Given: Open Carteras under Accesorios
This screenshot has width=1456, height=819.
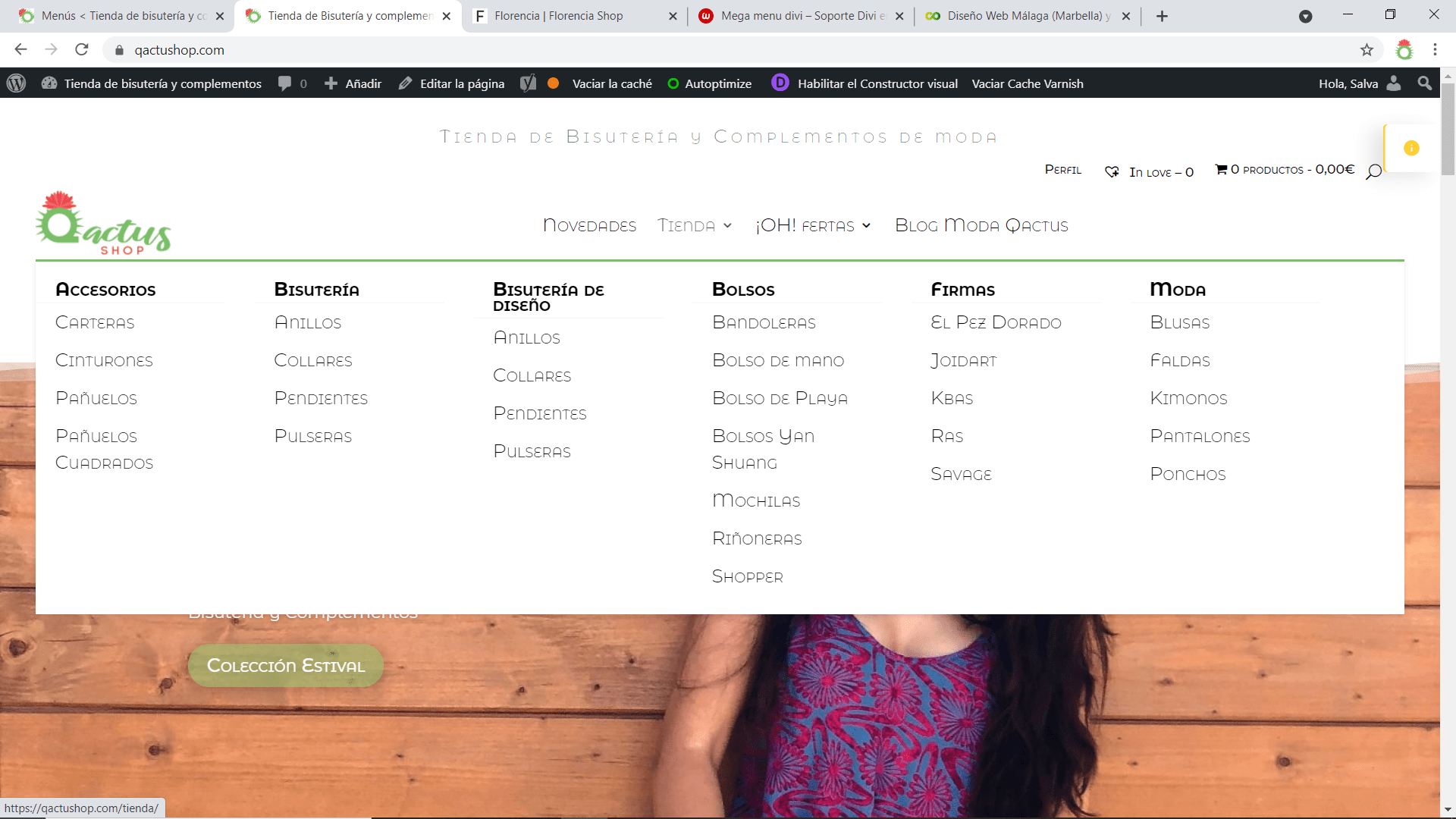Looking at the screenshot, I should [95, 322].
